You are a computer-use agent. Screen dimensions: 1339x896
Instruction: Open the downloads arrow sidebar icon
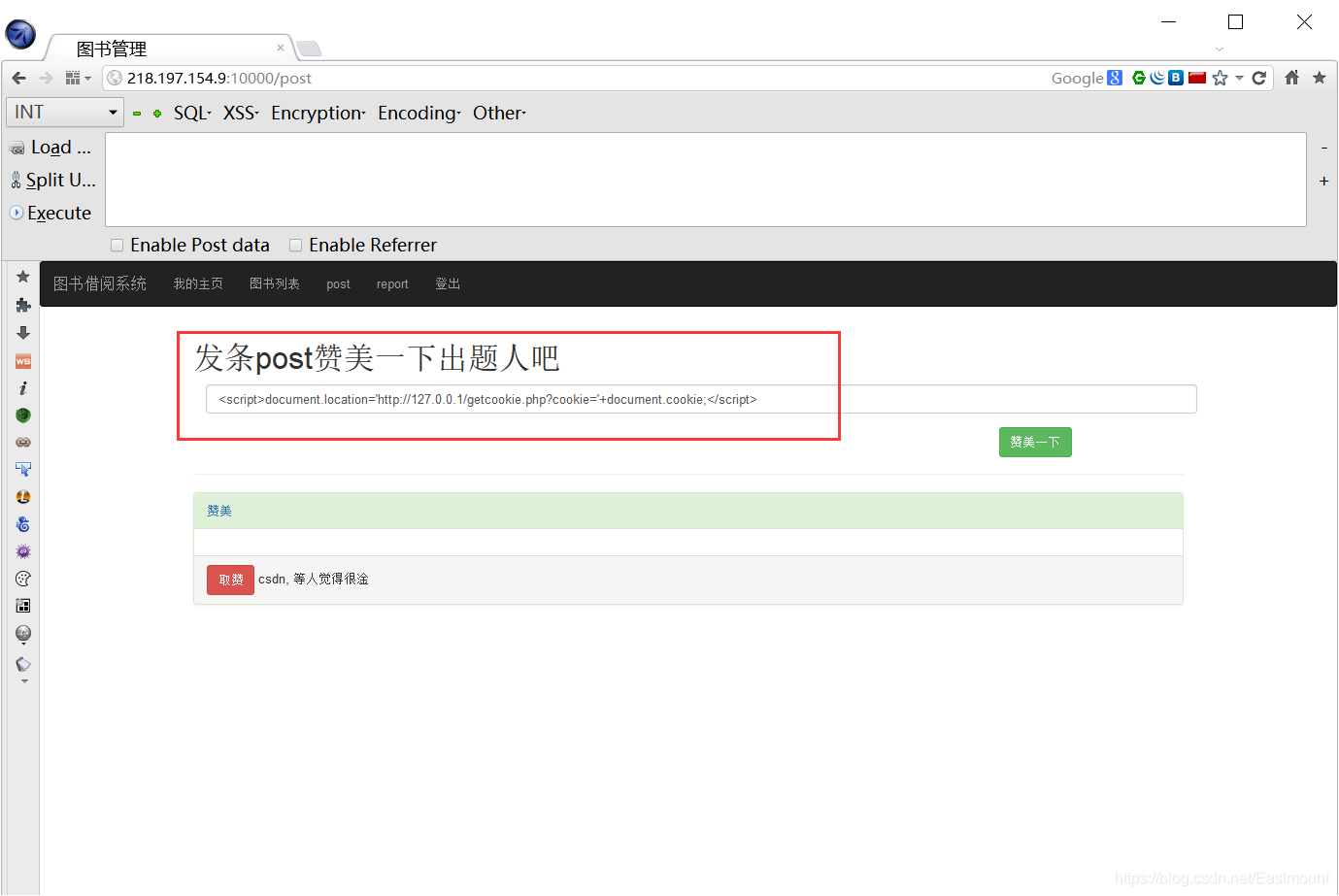point(23,333)
